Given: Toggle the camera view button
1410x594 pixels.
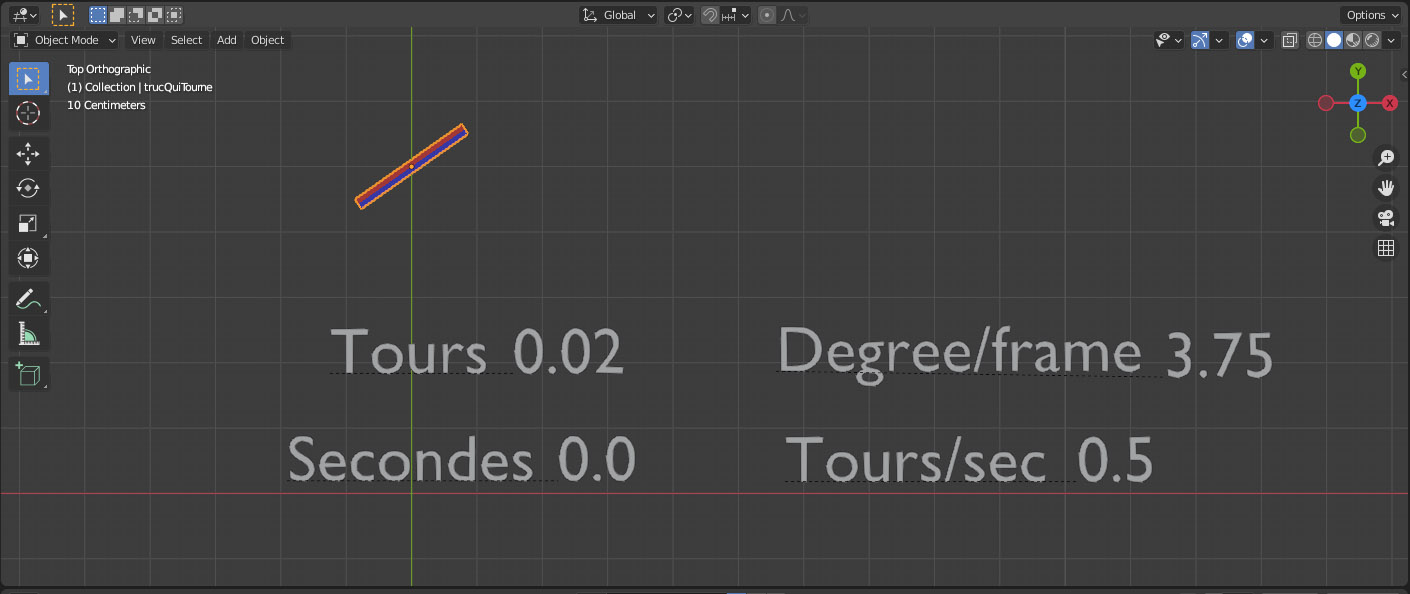Looking at the screenshot, I should [1386, 218].
